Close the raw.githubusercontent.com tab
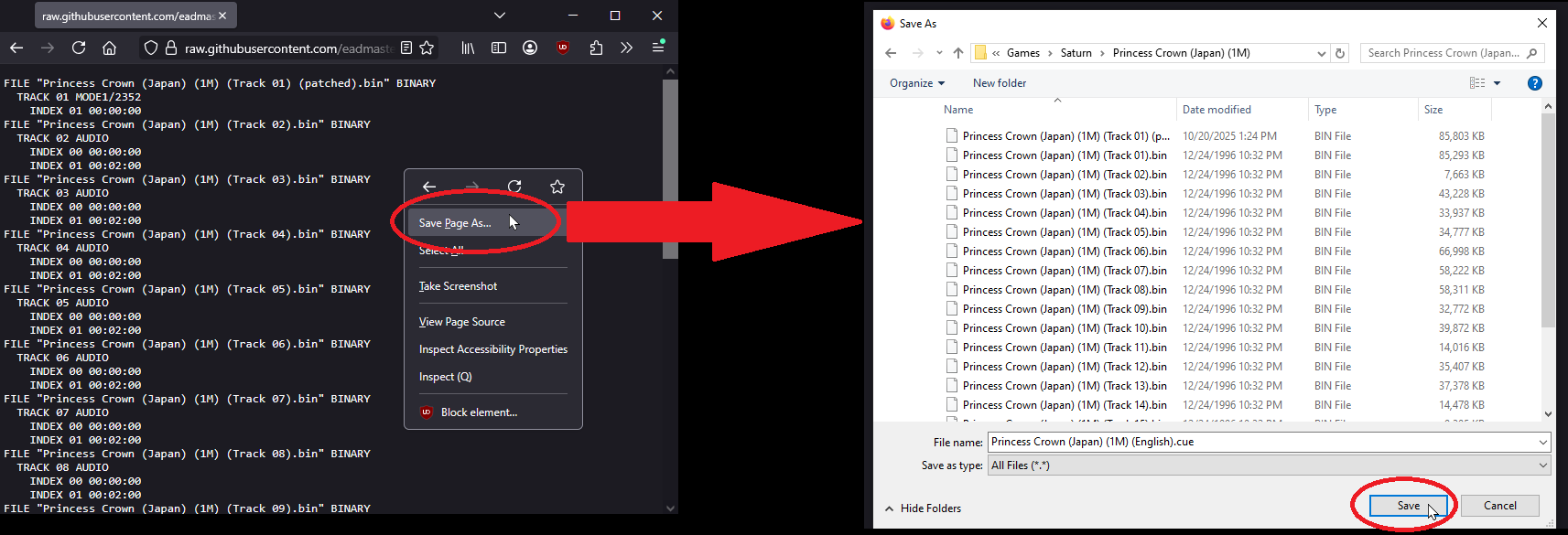The width and height of the screenshot is (1568, 535). 222,16
